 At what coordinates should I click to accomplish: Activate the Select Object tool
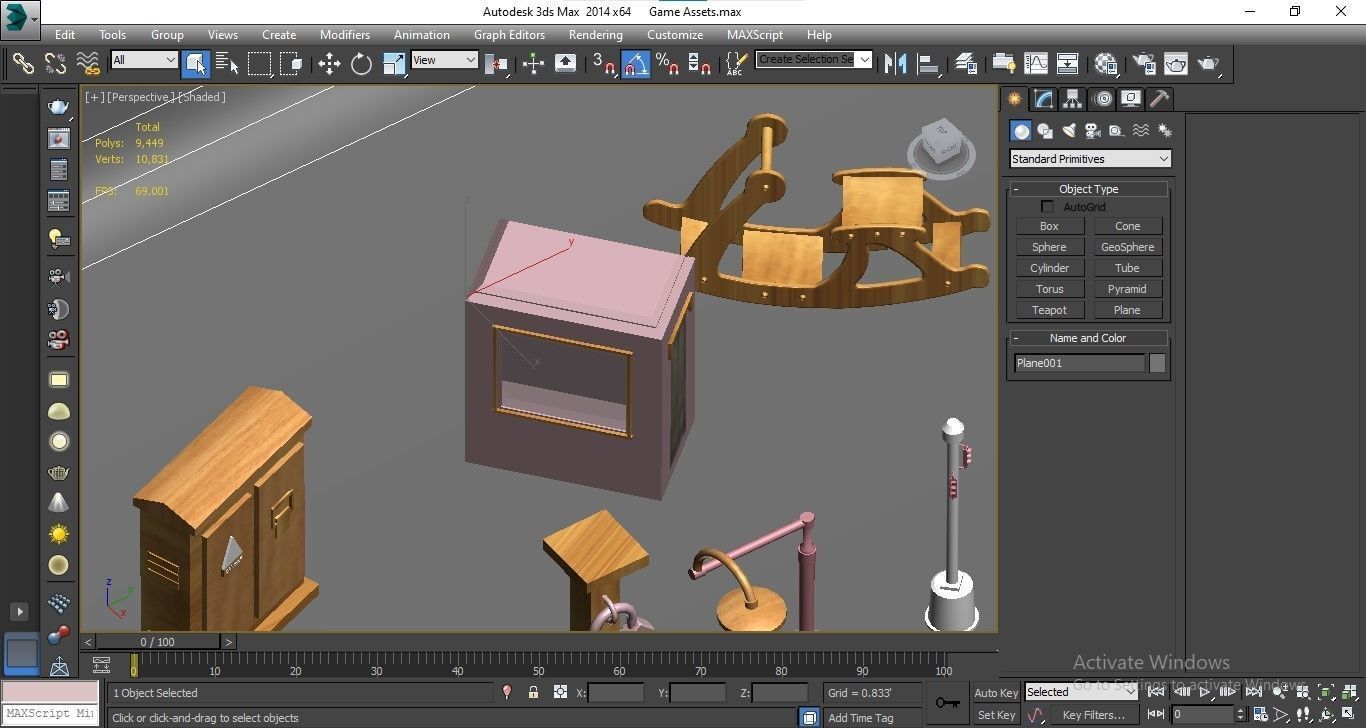196,64
